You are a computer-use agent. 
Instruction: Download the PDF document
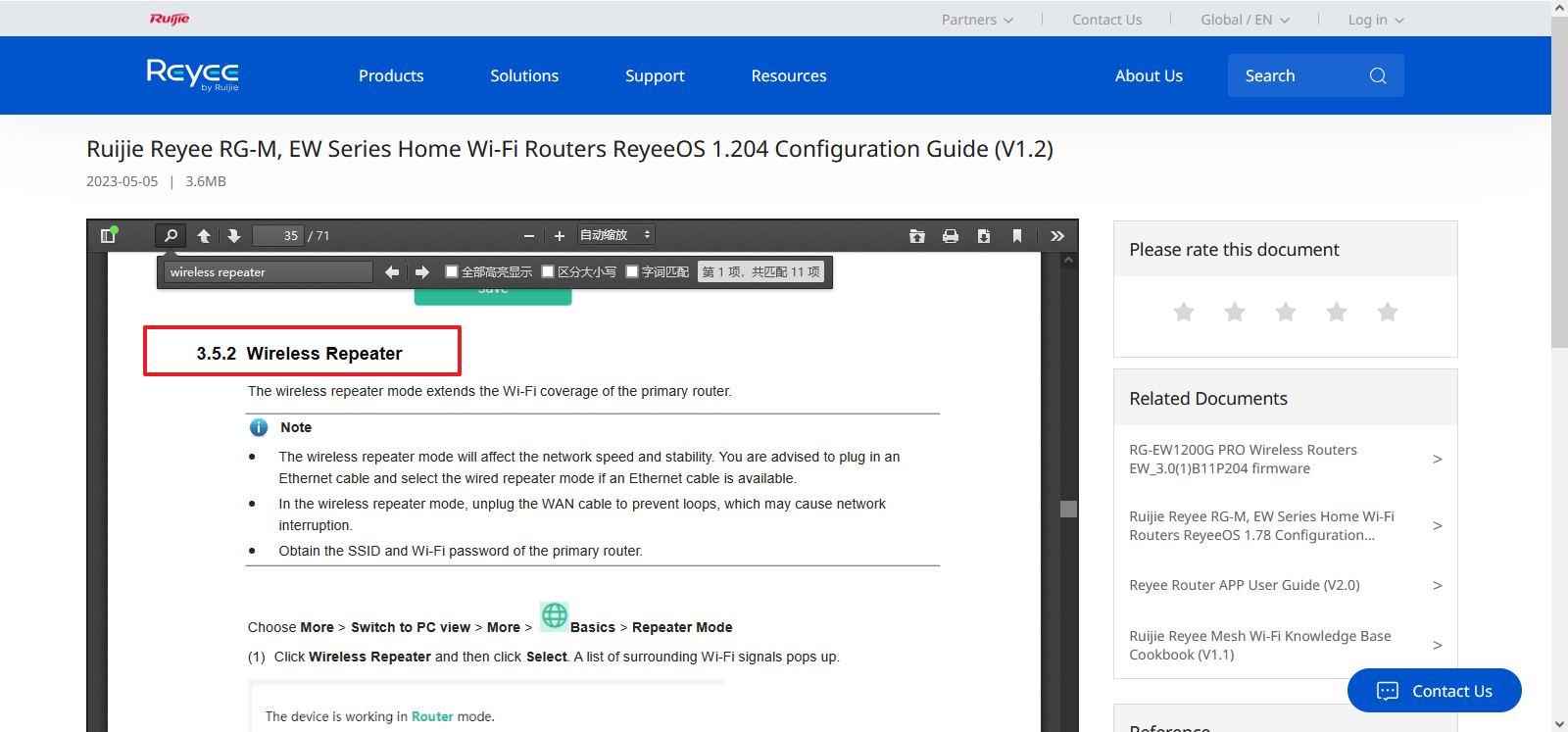[x=984, y=235]
